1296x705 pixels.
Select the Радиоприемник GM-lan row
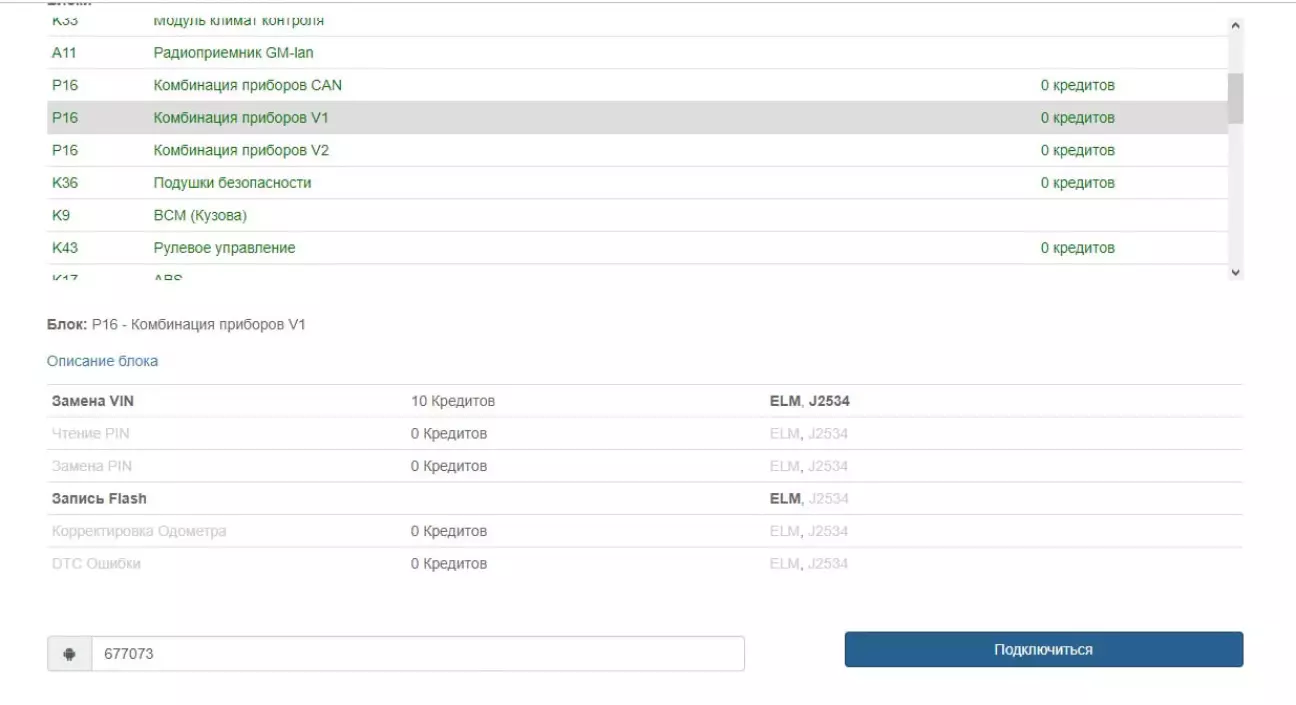(x=637, y=53)
